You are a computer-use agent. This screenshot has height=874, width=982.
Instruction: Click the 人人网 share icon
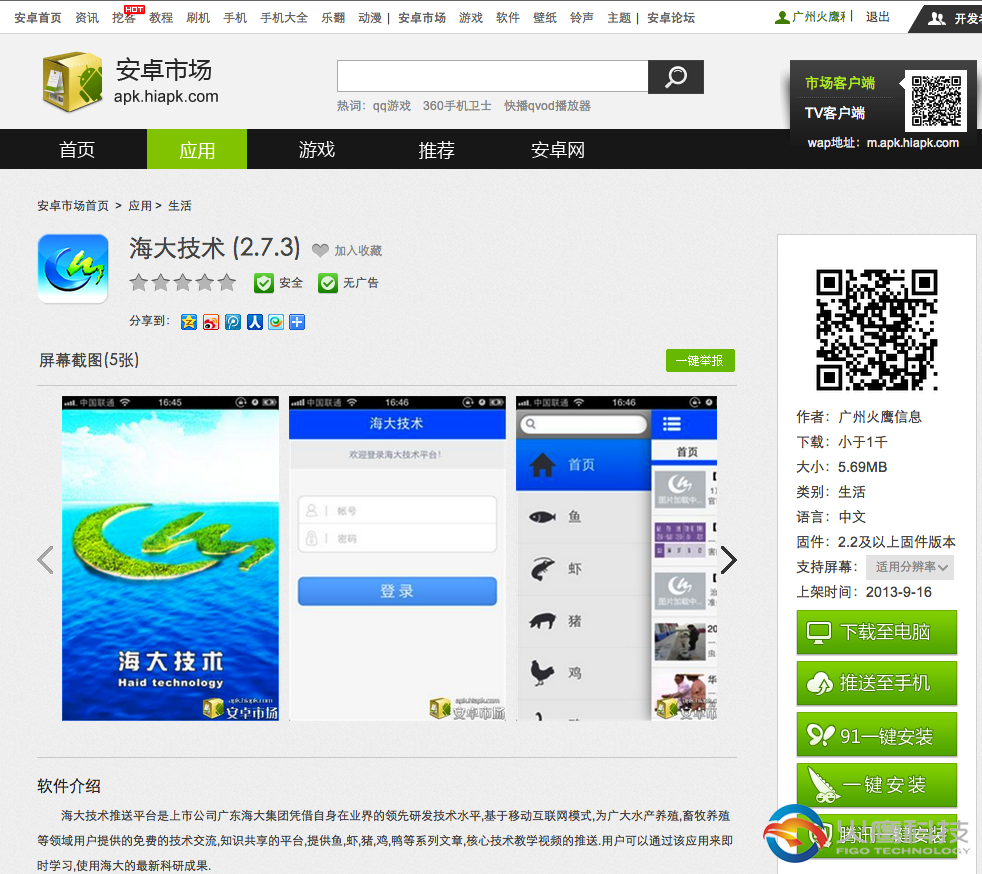click(254, 322)
